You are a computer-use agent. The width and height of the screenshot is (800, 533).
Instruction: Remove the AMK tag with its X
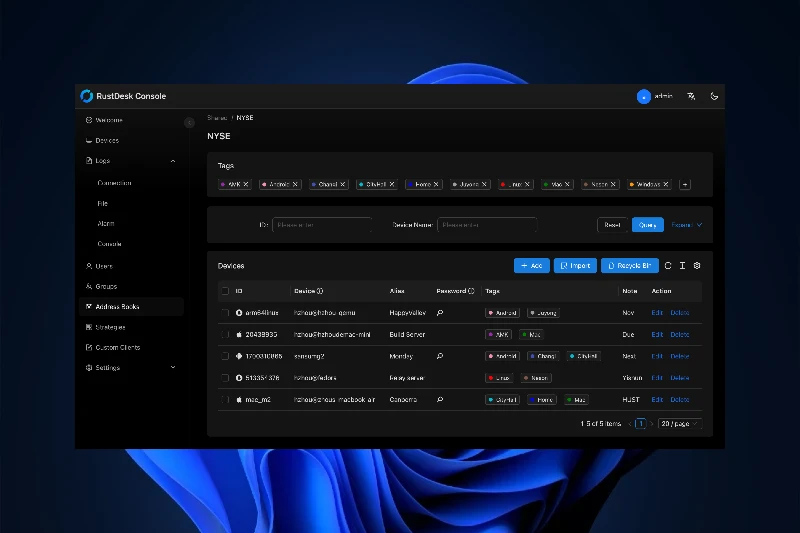(245, 184)
